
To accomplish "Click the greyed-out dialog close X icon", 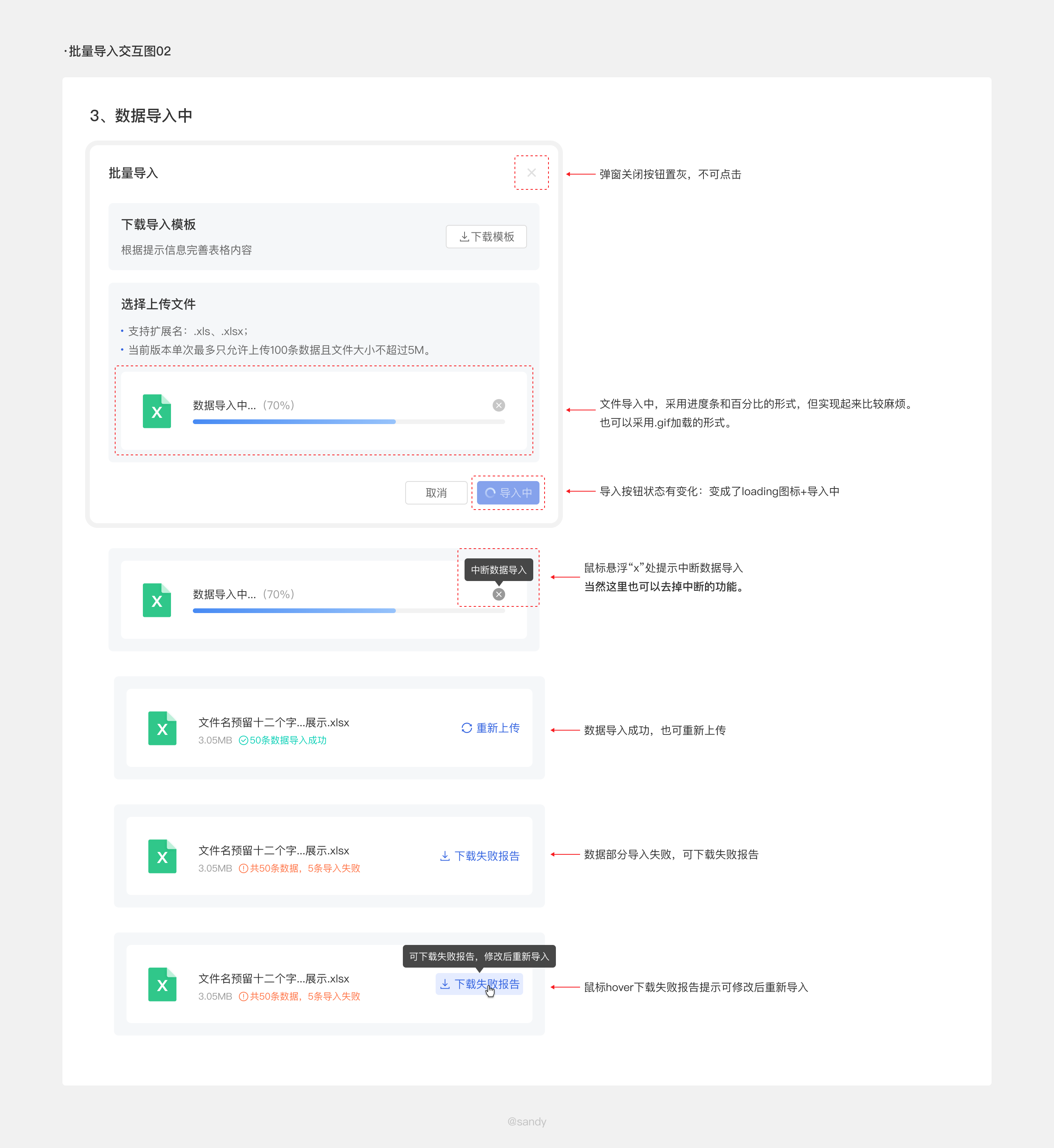I will click(x=531, y=172).
